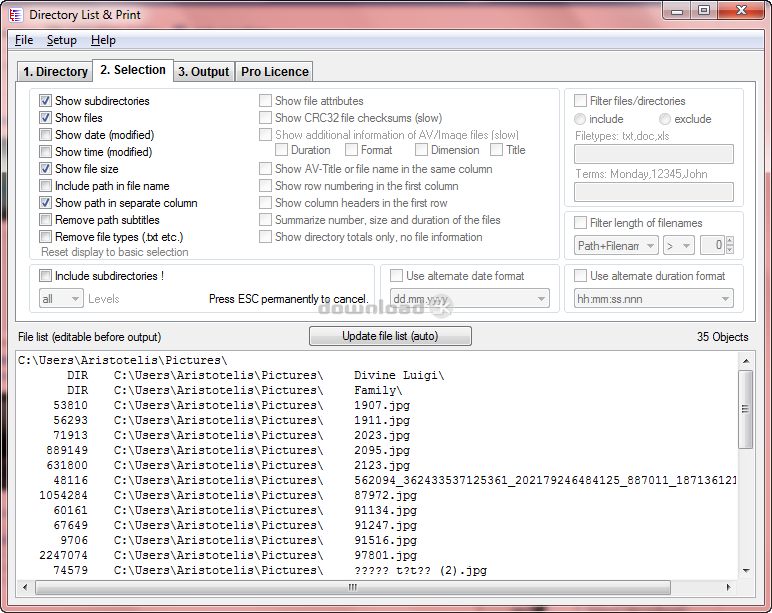Uncheck Show path in separate column
Image resolution: width=772 pixels, height=613 pixels.
pyautogui.click(x=45, y=203)
